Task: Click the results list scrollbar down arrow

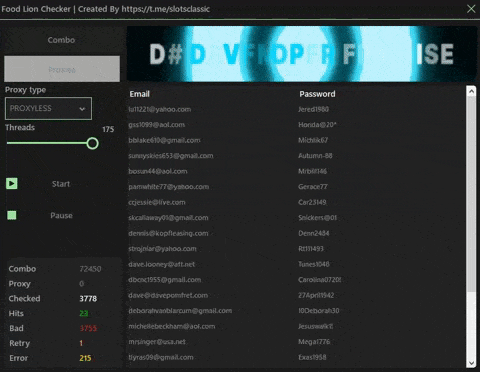Action: point(471,363)
